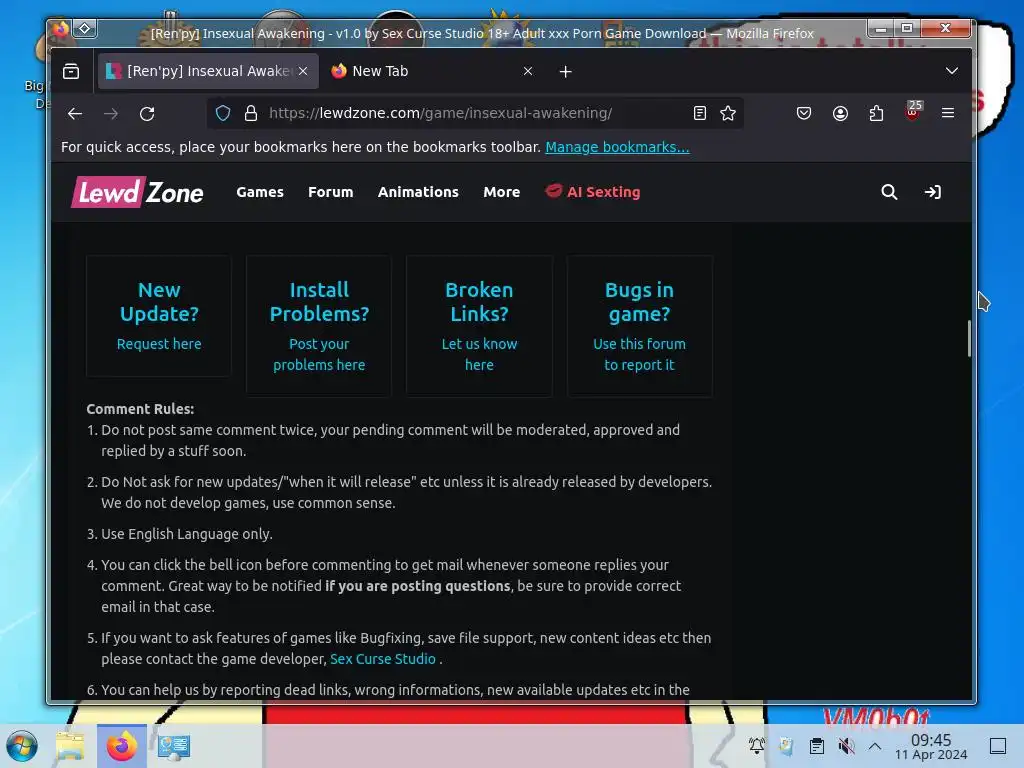1024x768 pixels.
Task: Click the tracking protection shield icon
Action: click(x=223, y=114)
